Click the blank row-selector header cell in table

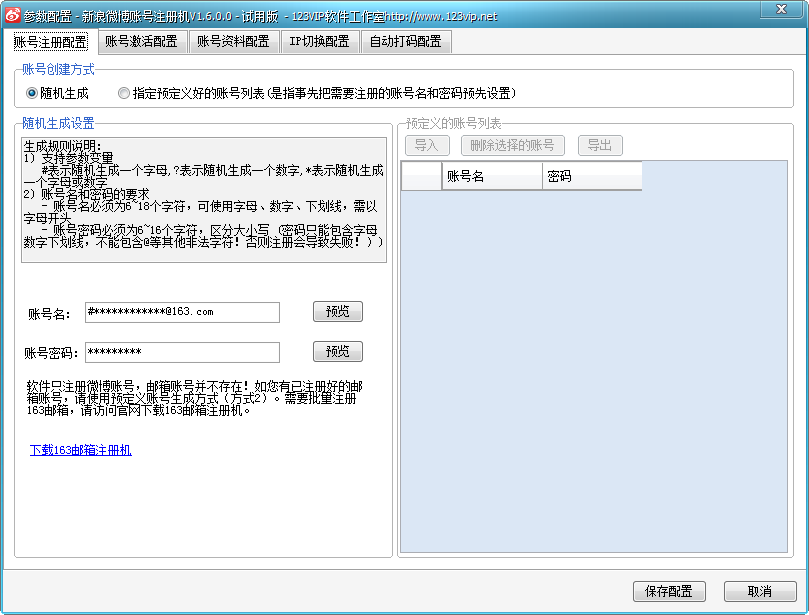coord(422,176)
